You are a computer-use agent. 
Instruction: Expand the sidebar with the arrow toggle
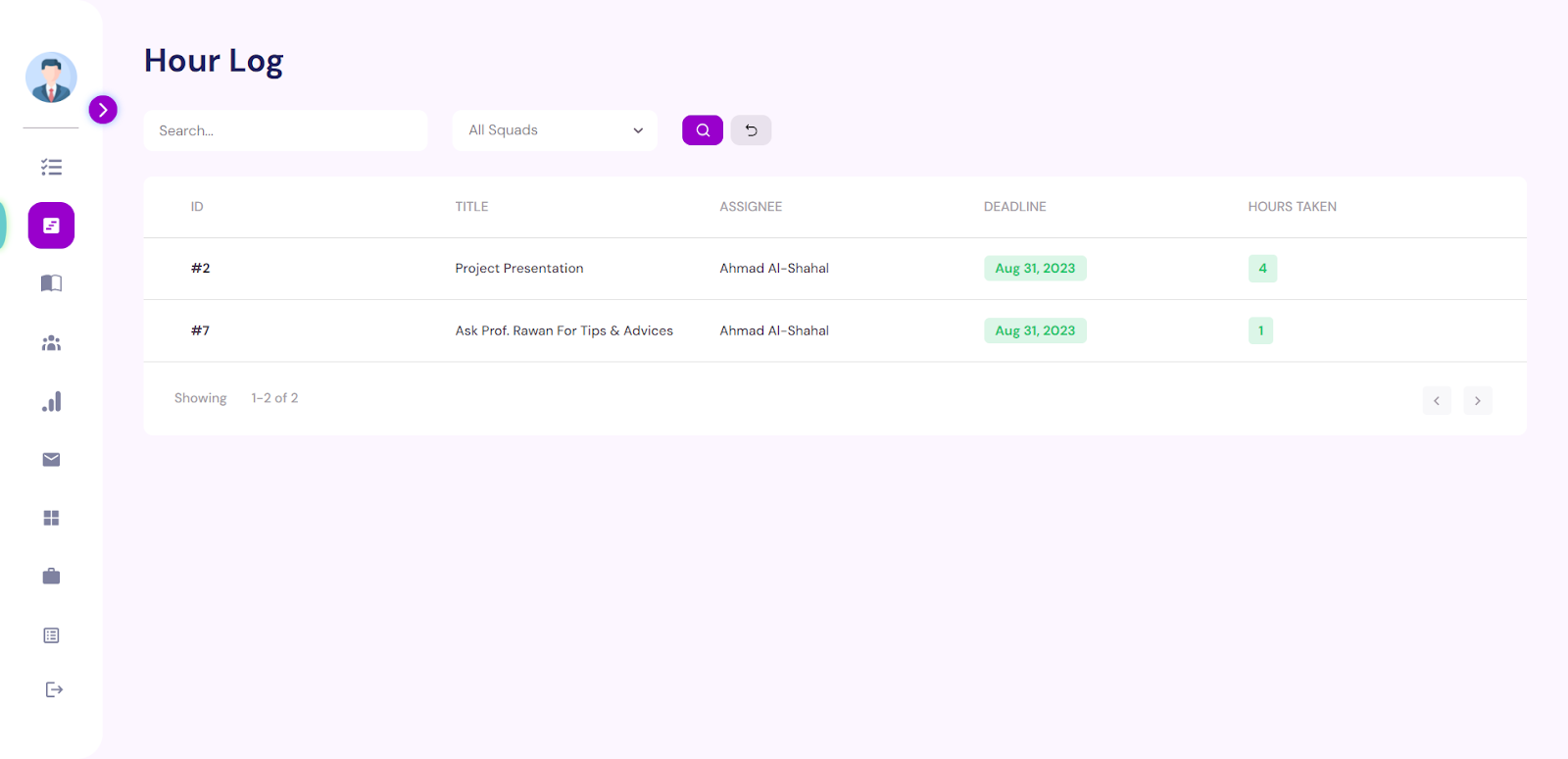[x=103, y=110]
